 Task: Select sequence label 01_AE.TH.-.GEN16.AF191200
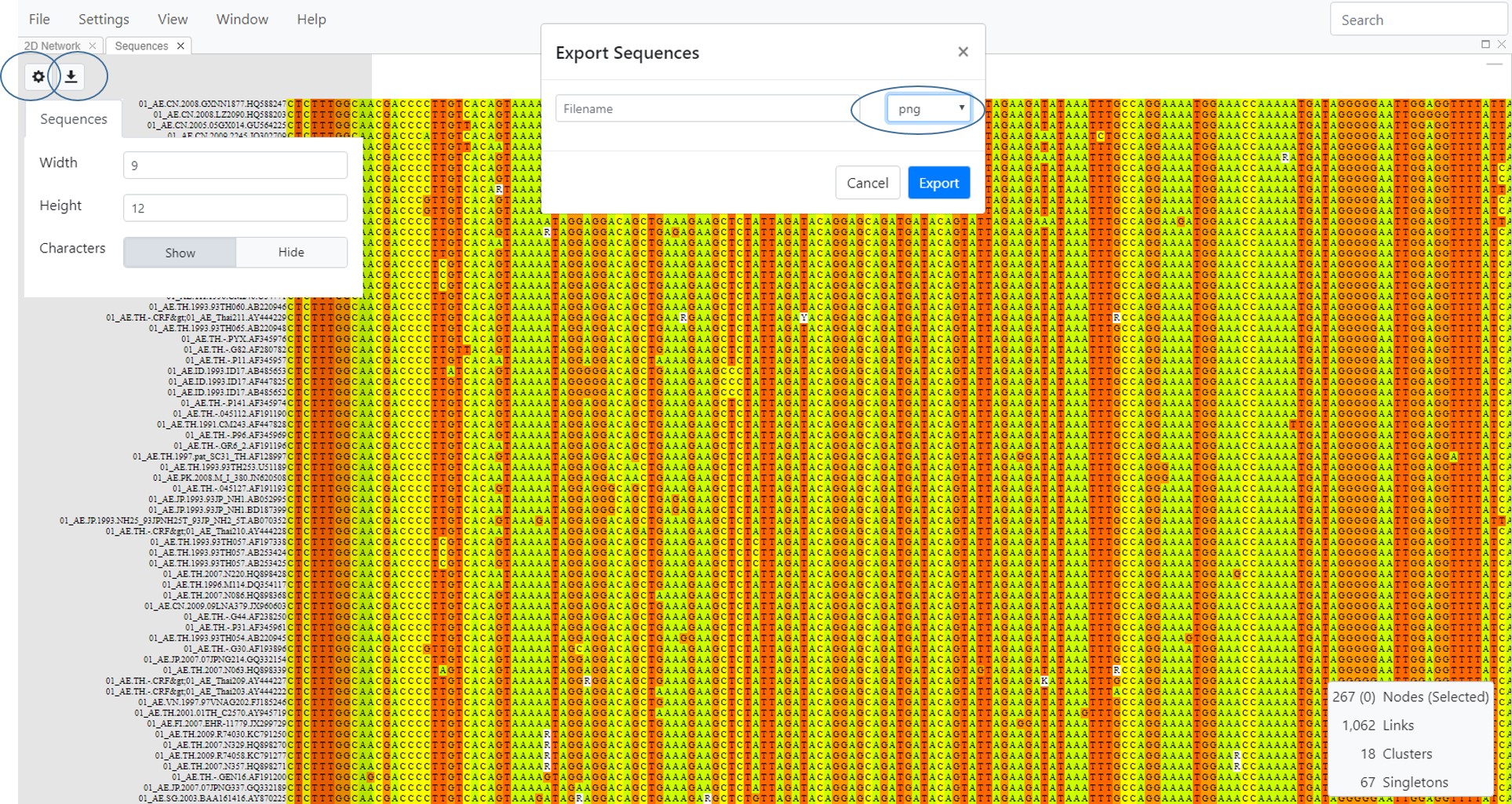click(230, 777)
